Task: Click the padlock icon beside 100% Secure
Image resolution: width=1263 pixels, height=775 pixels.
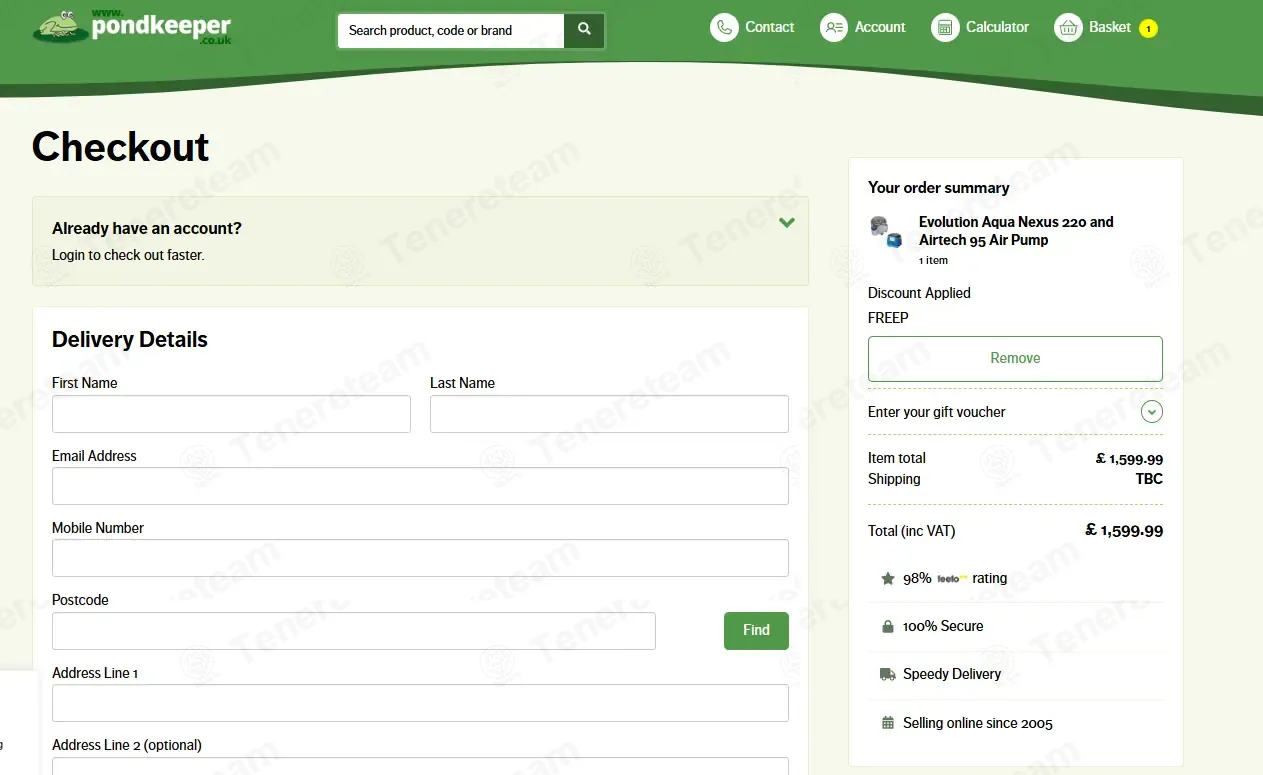Action: click(888, 626)
